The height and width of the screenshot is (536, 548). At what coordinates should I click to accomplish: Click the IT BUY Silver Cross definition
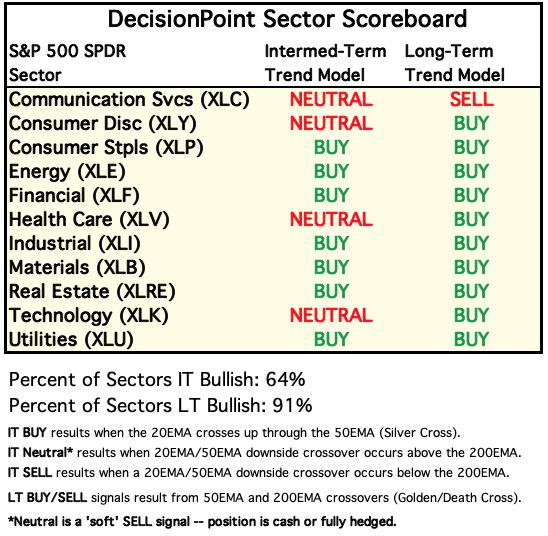click(234, 433)
